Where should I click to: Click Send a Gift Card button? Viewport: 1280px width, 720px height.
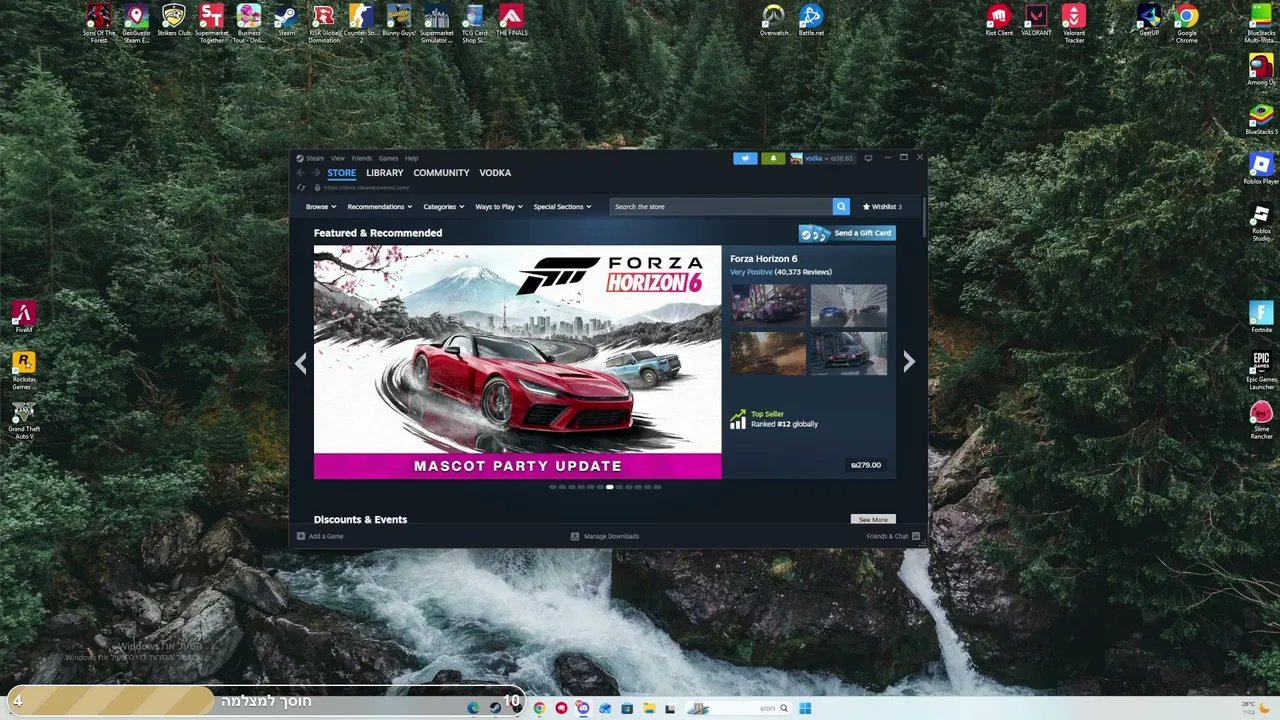click(x=847, y=233)
